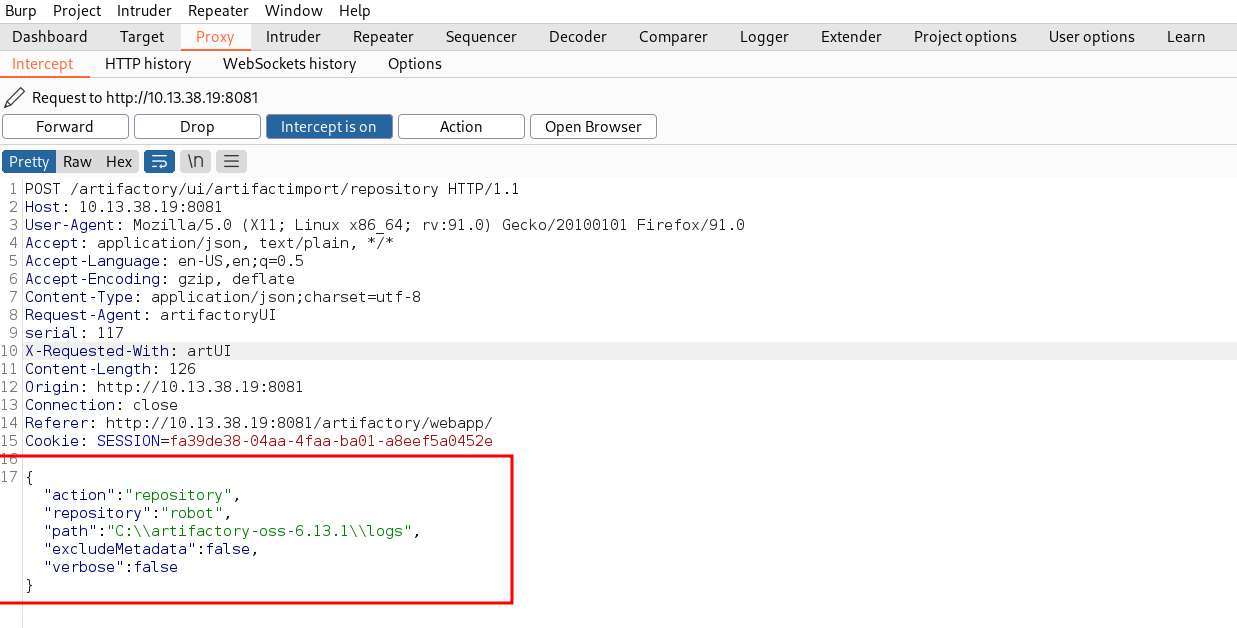Click the "path" JSON value line
Image resolution: width=1237 pixels, height=628 pixels.
231,531
